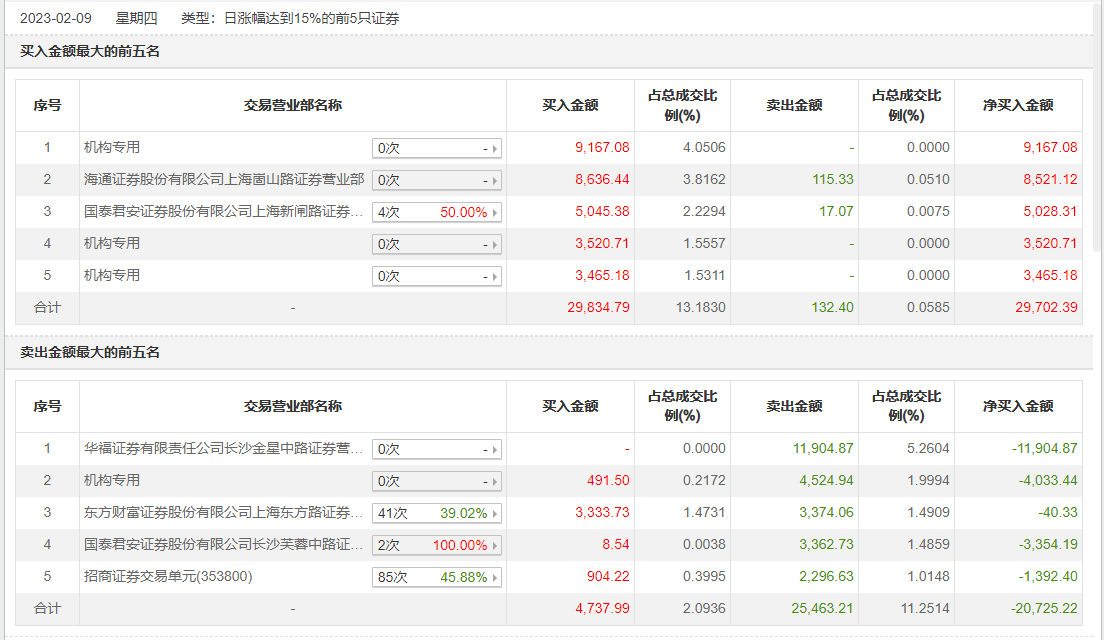
Task: Open 海通证券上海崮山路证券营业部 link
Action: click(x=224, y=180)
